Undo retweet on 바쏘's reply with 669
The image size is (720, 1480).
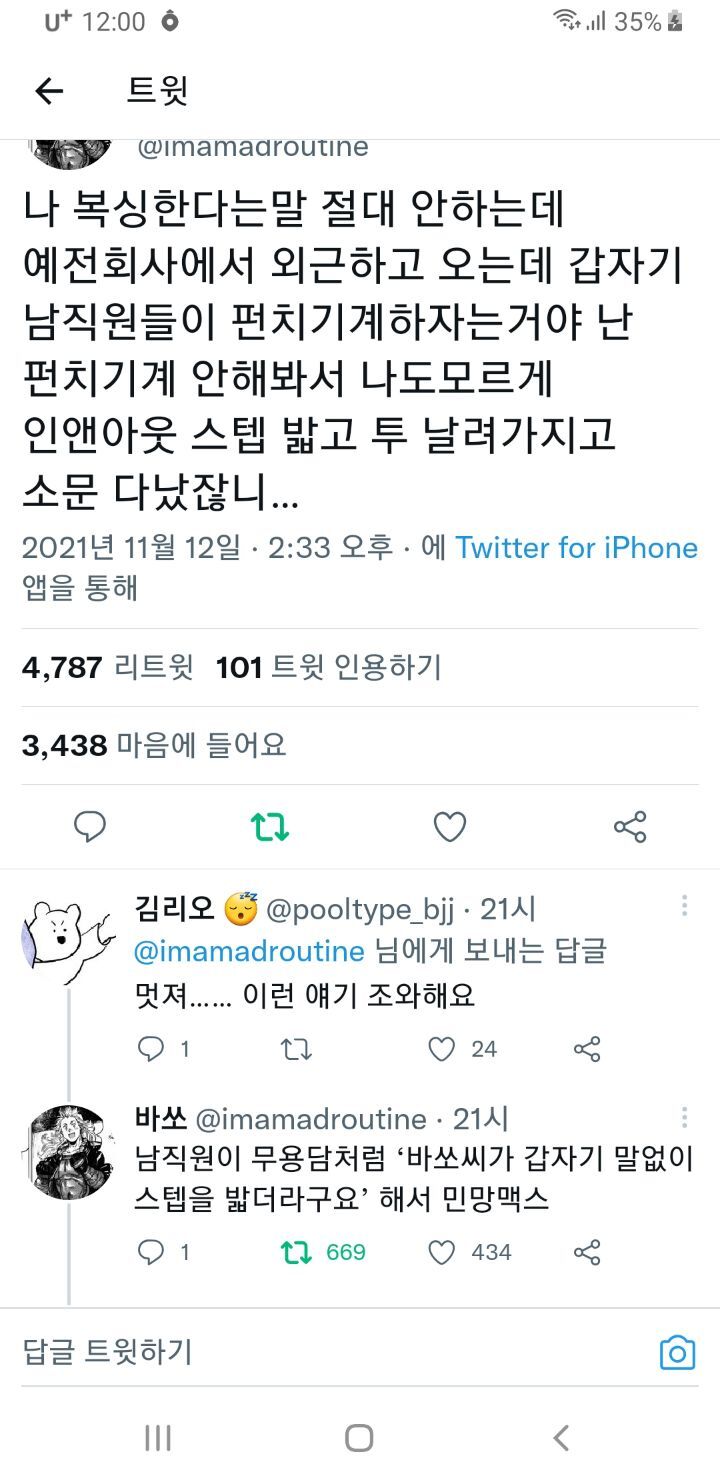point(295,1251)
